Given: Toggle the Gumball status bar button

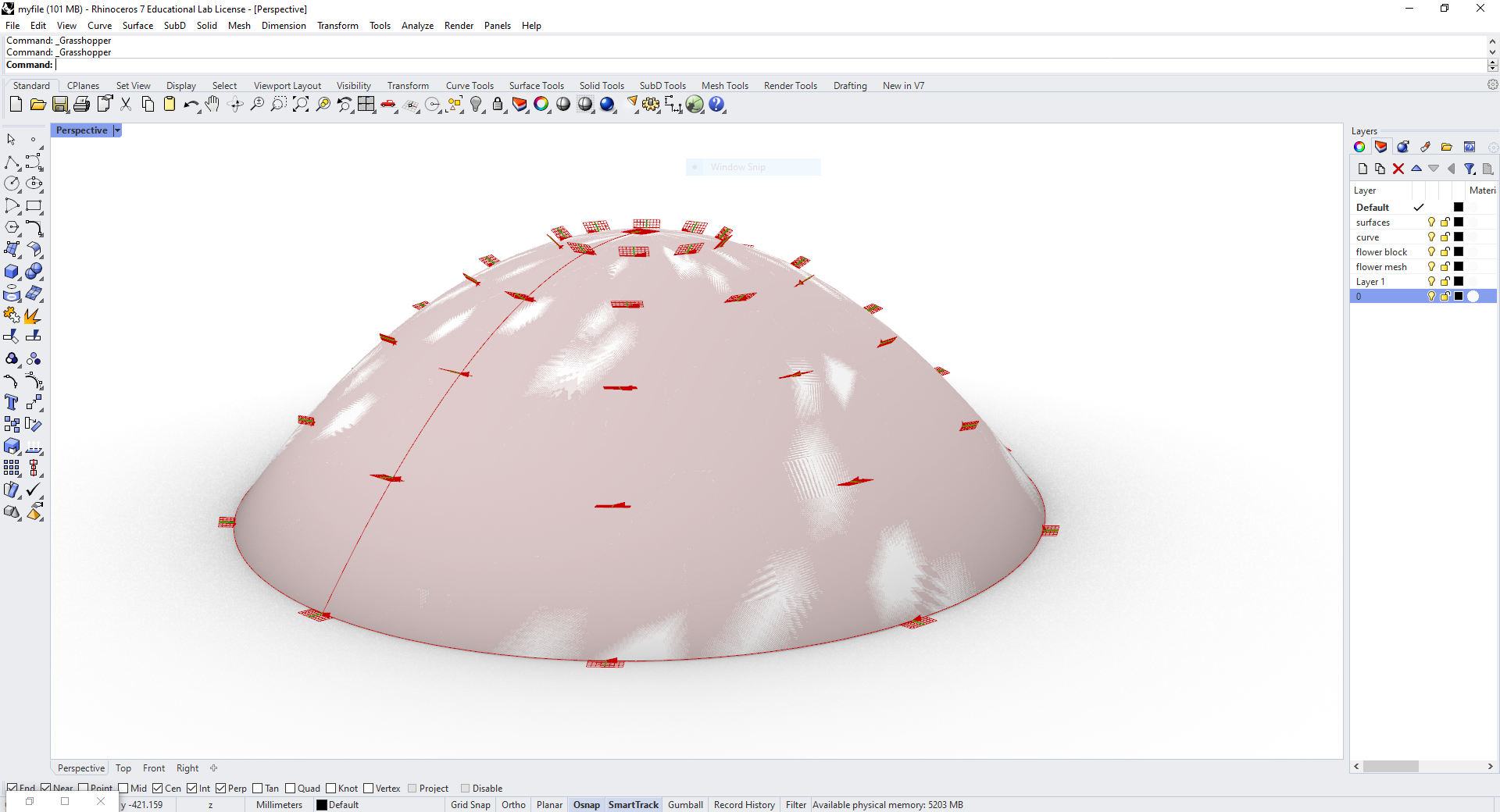Looking at the screenshot, I should (685, 805).
